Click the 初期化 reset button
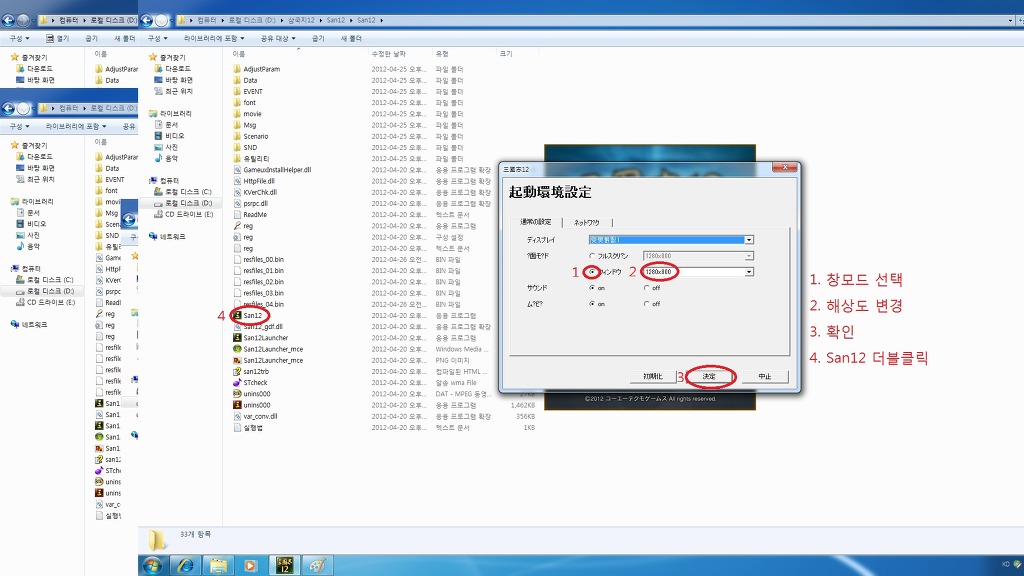Screen dimensions: 1024x576 tap(652, 376)
